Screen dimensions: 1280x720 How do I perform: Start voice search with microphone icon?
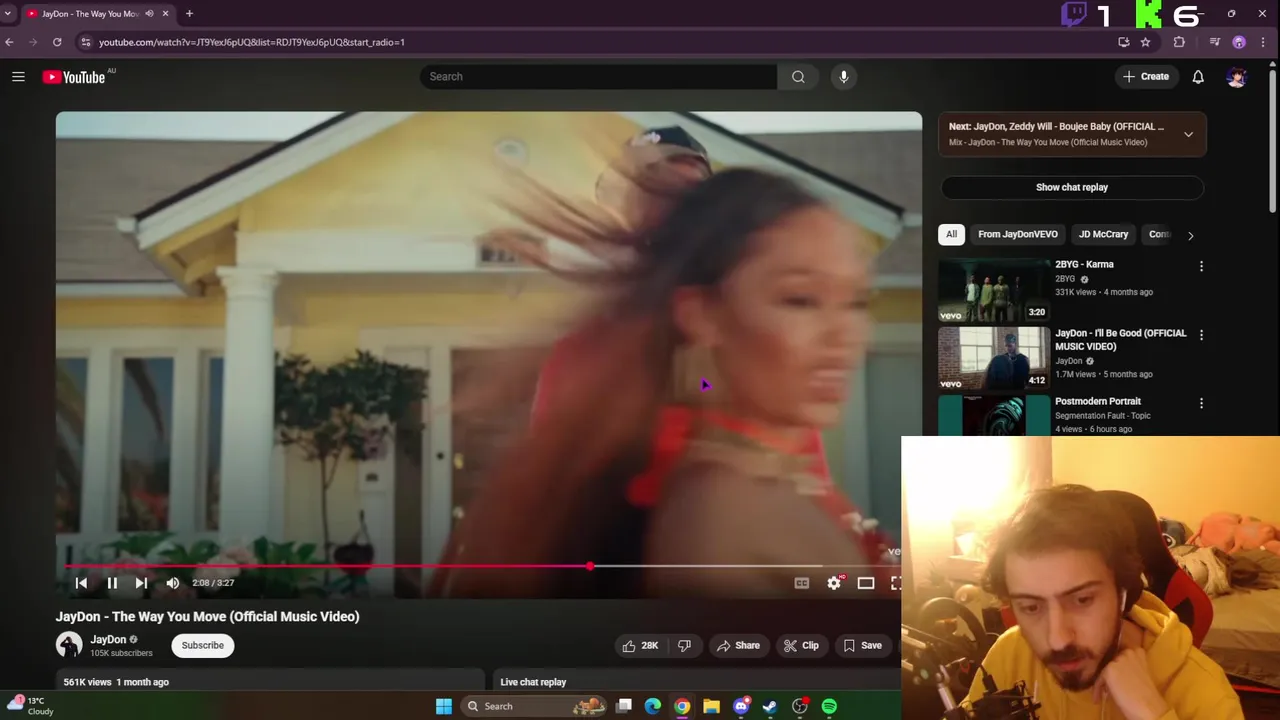(844, 77)
